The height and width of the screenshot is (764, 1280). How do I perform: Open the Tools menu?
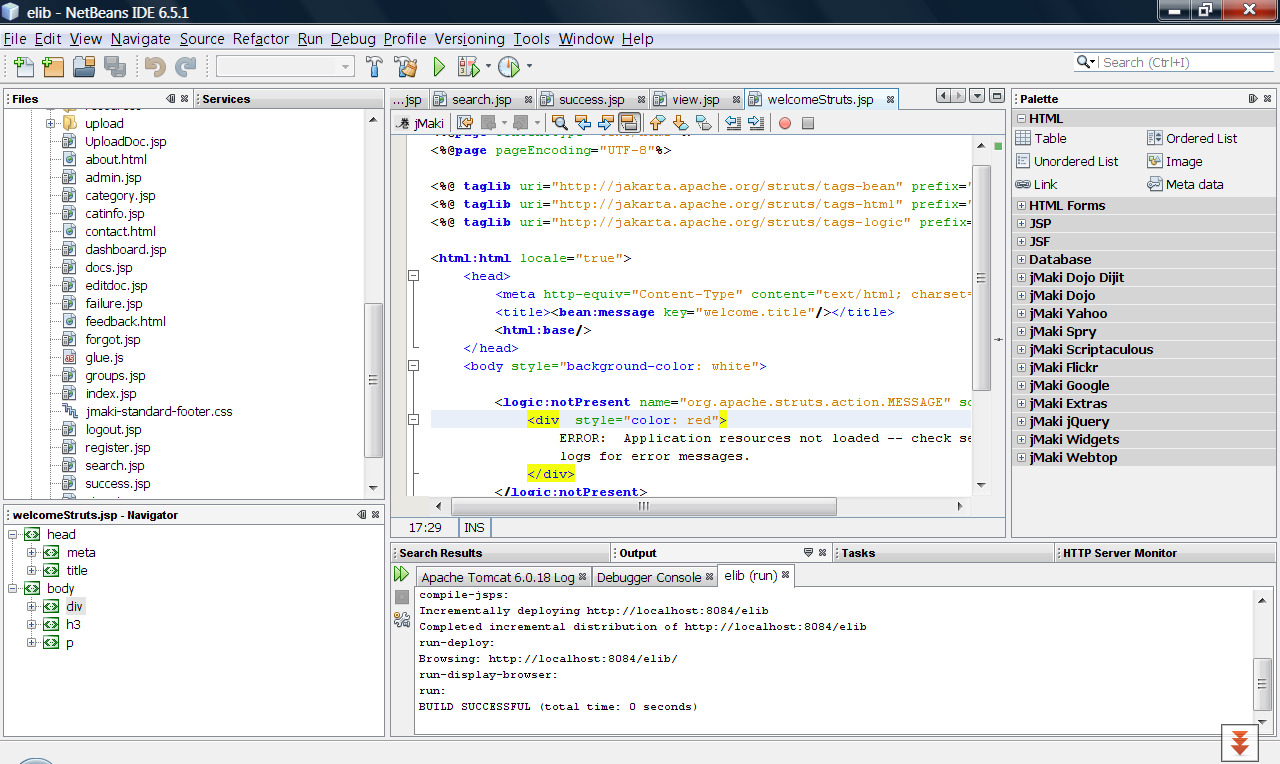[532, 39]
